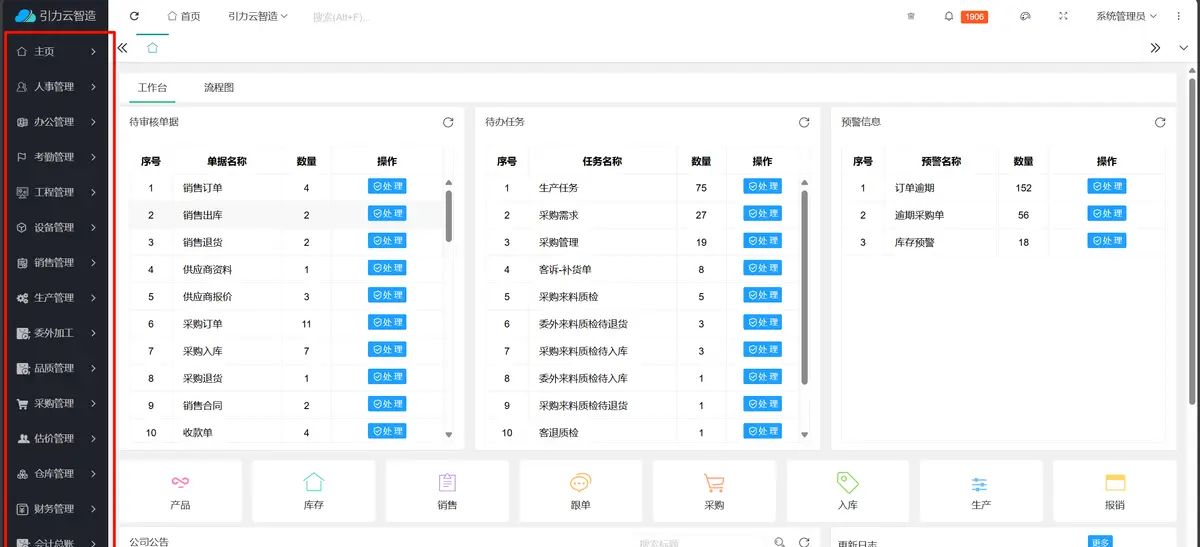Click the 任务名称 column header
Image resolution: width=1200 pixels, height=547 pixels.
602,161
